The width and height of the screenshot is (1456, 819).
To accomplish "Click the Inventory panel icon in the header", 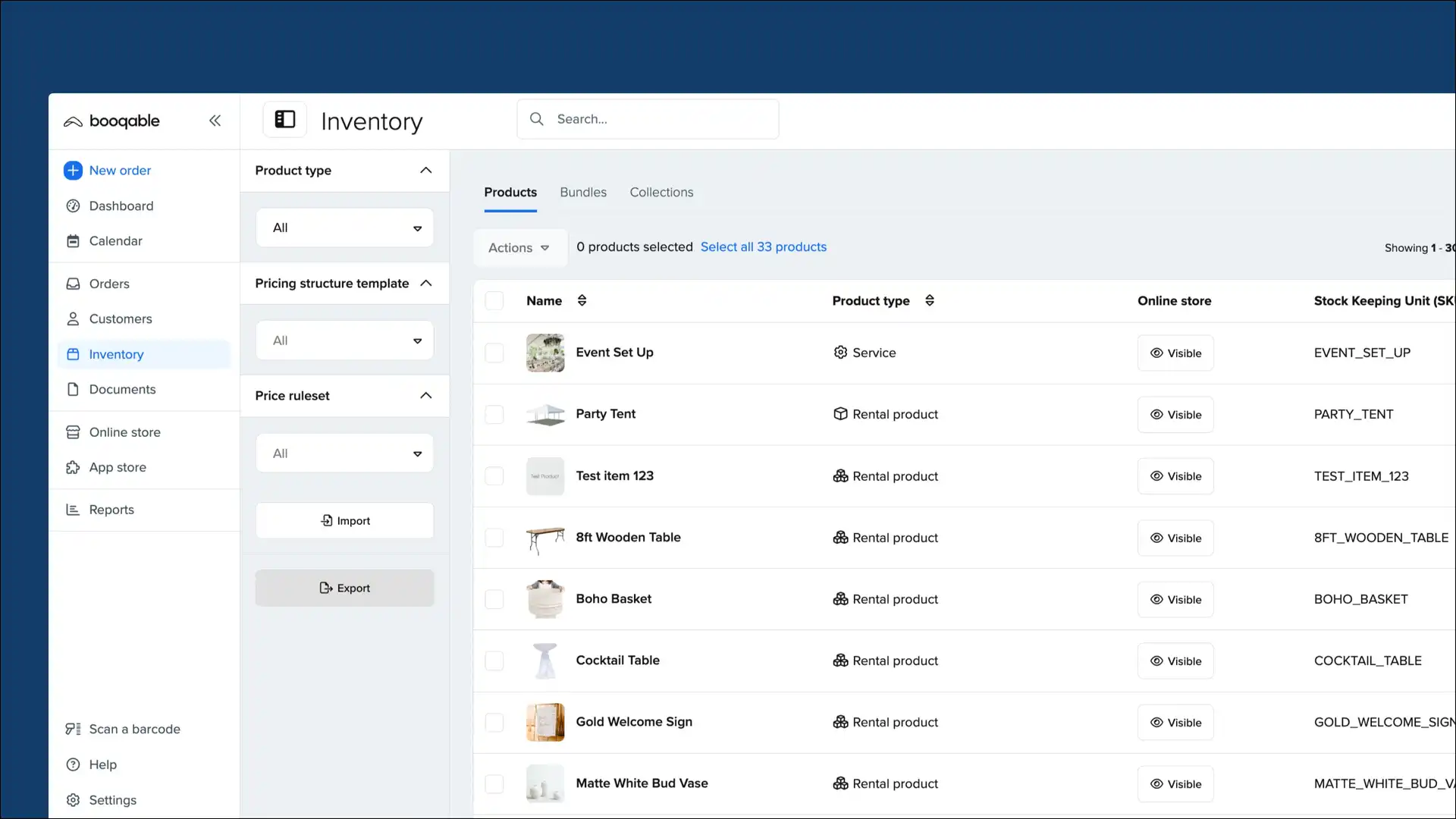I will (x=284, y=119).
